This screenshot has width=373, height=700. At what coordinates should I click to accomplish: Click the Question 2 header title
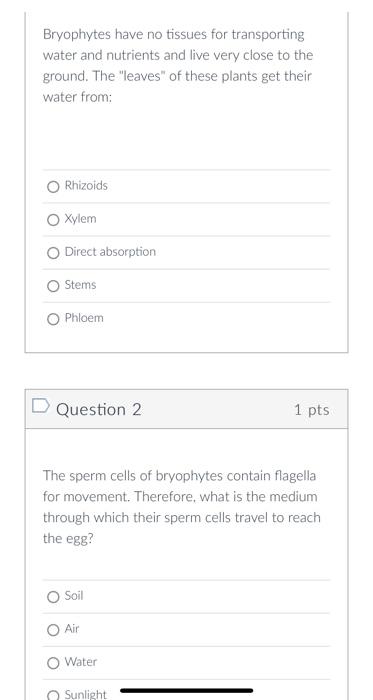click(x=99, y=409)
